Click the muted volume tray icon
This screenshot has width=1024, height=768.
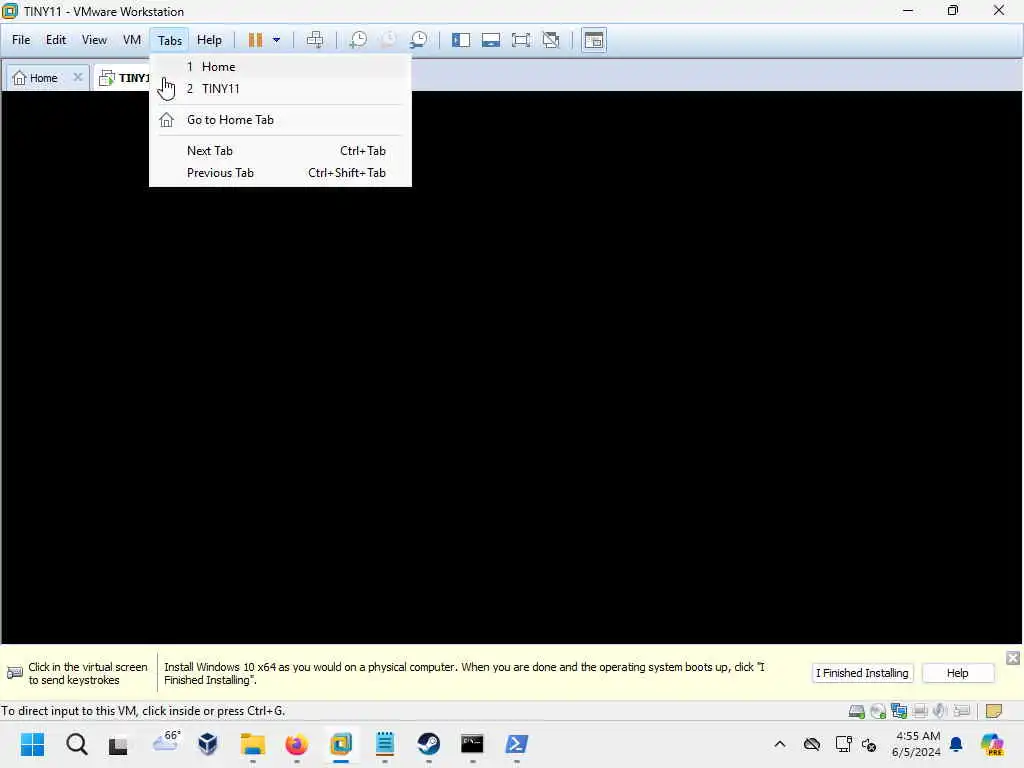pos(869,744)
